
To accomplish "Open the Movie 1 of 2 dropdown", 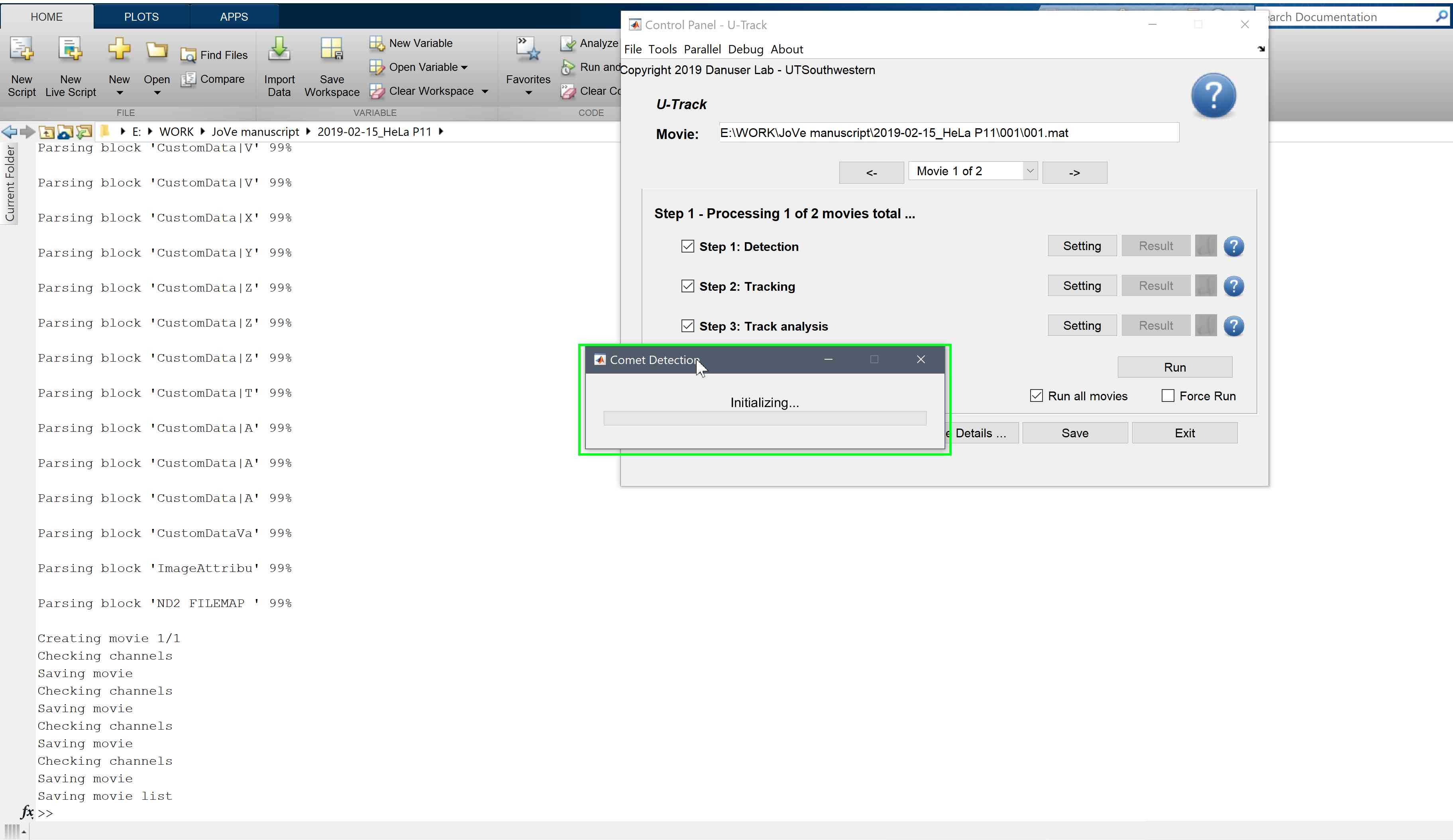I will point(1030,171).
